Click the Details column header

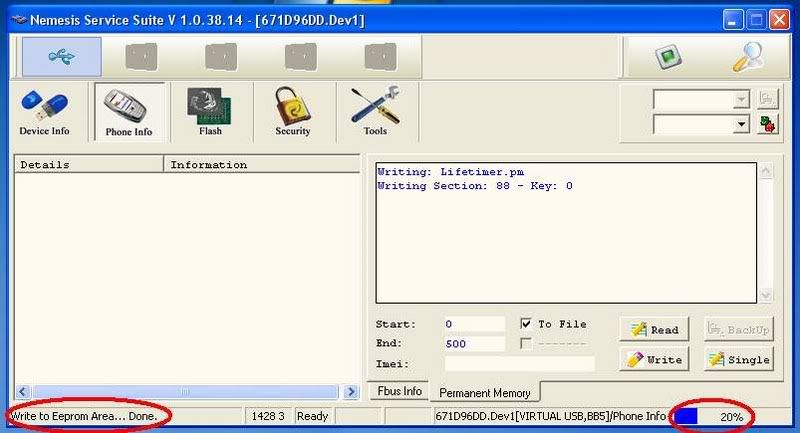pos(89,164)
